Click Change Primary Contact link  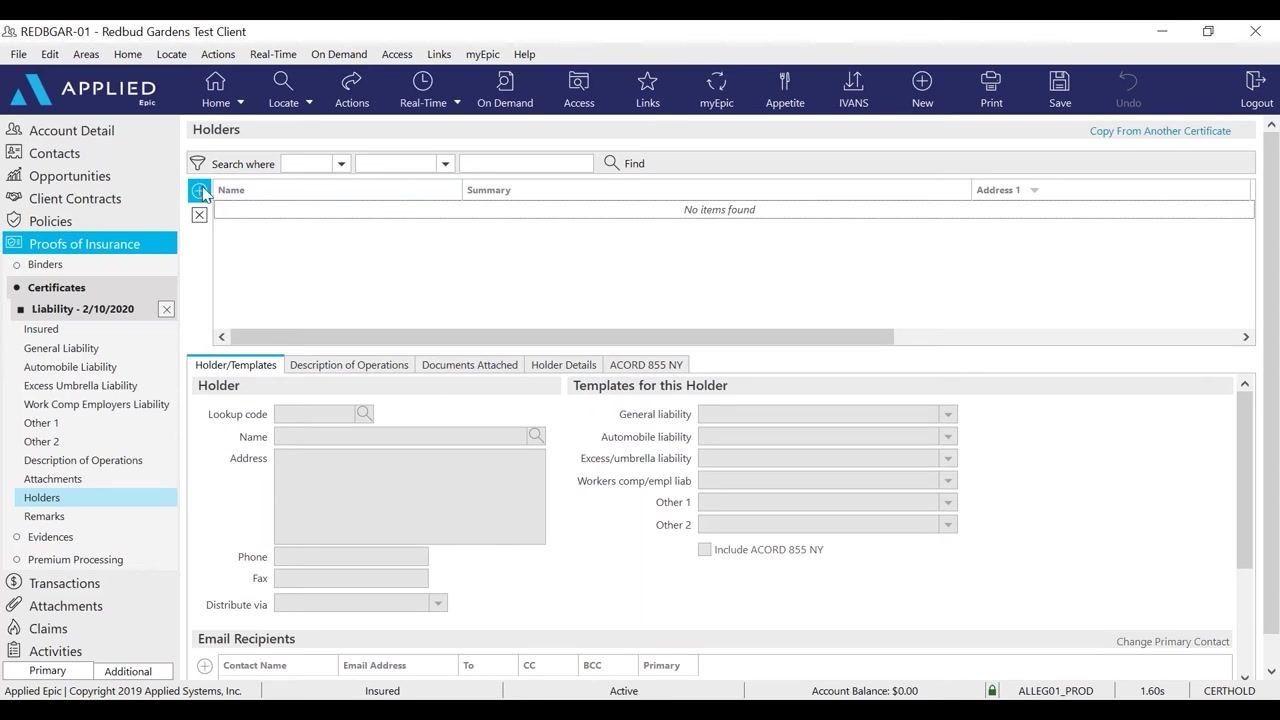tap(1173, 642)
